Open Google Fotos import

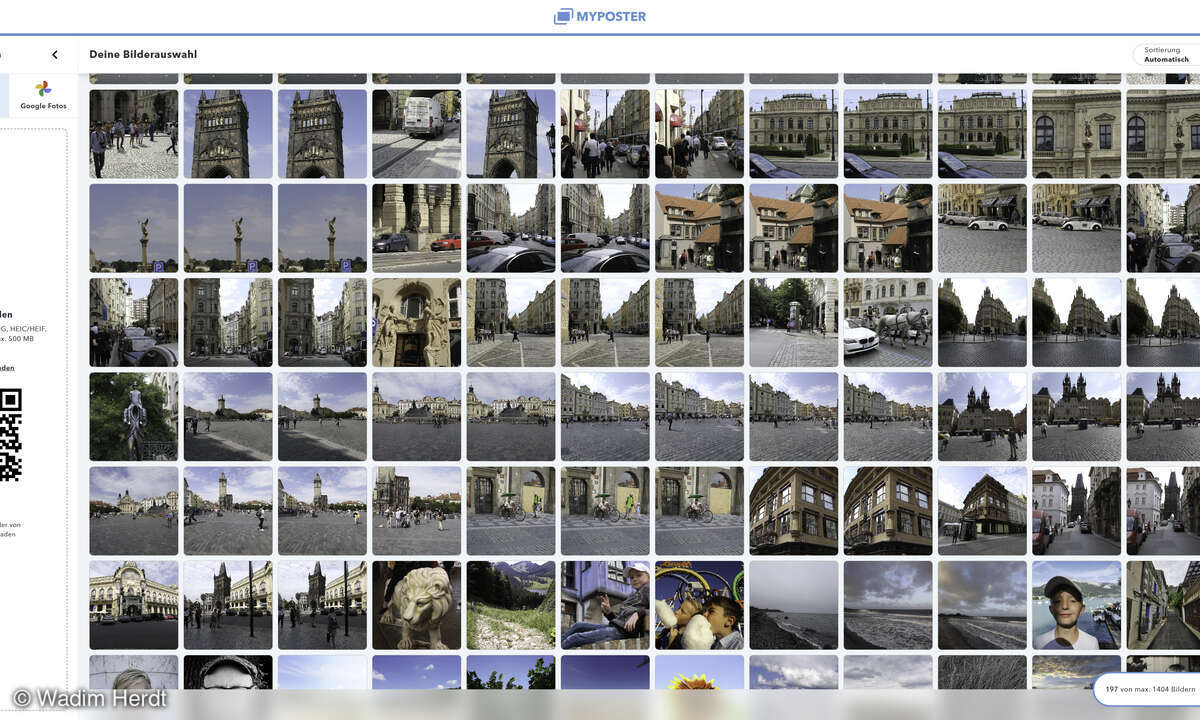click(x=42, y=95)
